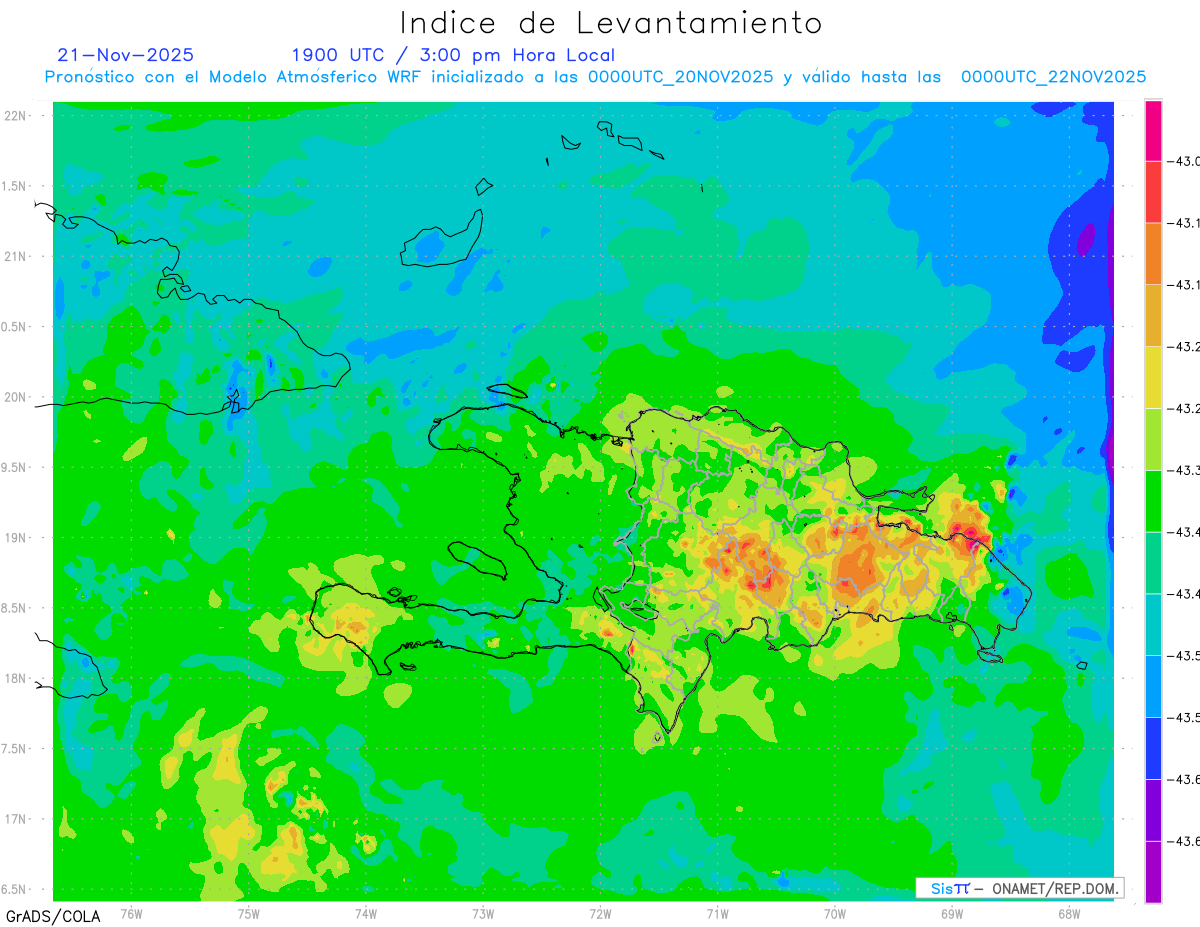Viewport: 1200px width, 927px height.
Task: Click the 74W longitude label
Action: coord(365,912)
